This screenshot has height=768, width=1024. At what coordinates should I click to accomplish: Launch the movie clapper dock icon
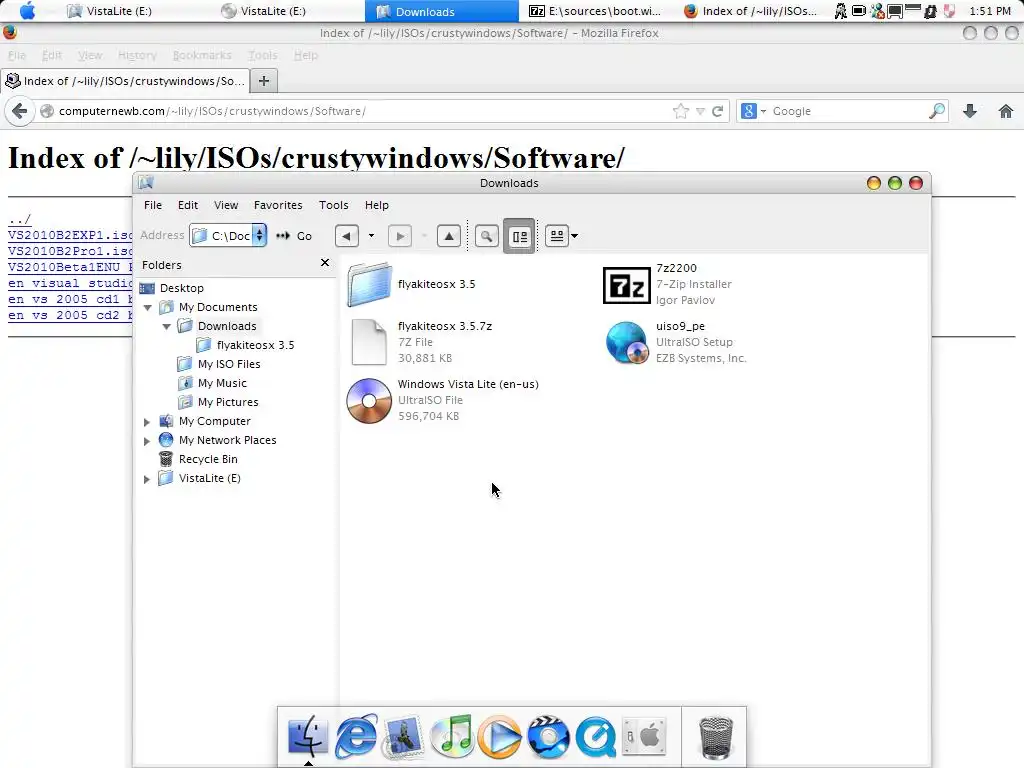coord(548,737)
